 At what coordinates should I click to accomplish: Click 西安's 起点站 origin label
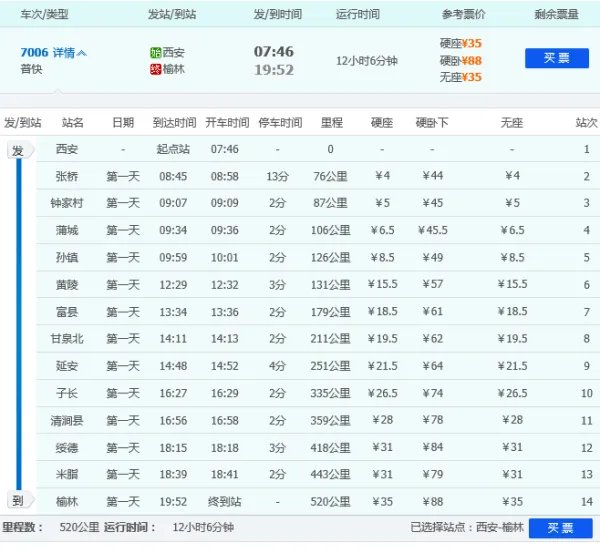pyautogui.click(x=173, y=149)
